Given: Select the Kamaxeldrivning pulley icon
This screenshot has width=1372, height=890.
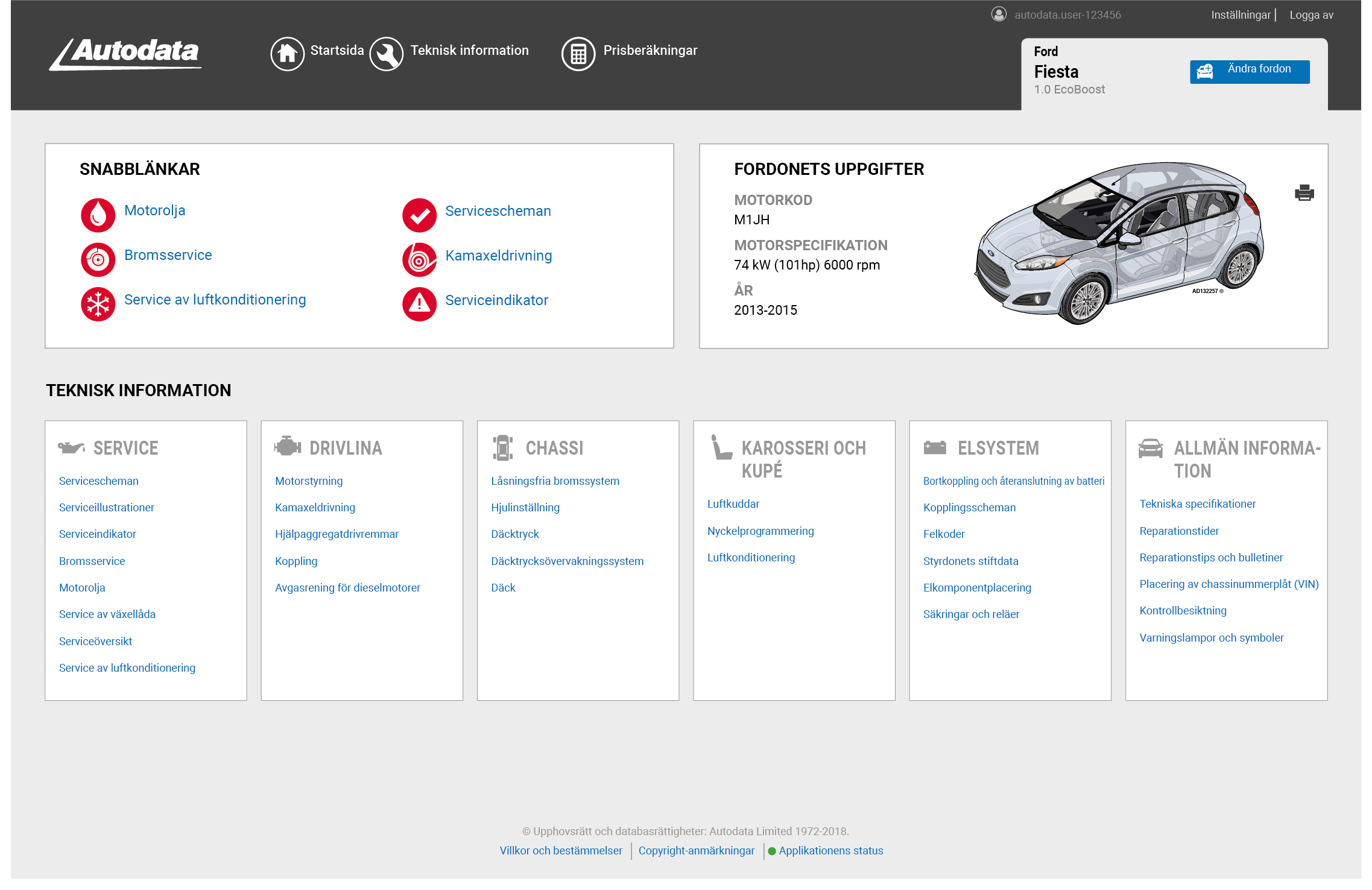Looking at the screenshot, I should click(419, 259).
